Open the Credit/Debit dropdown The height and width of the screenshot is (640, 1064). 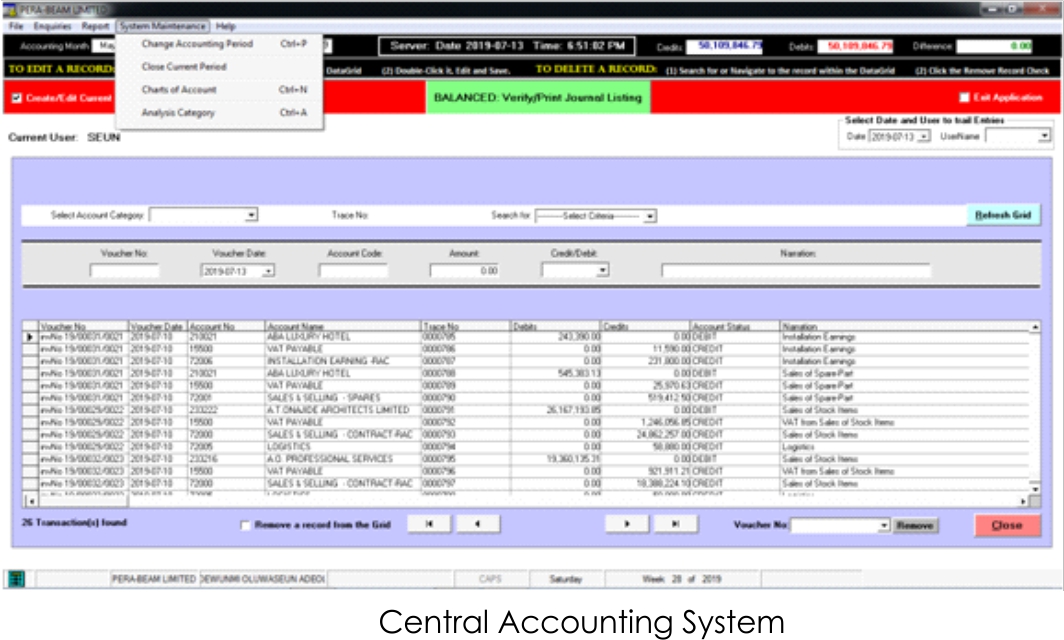click(x=603, y=270)
